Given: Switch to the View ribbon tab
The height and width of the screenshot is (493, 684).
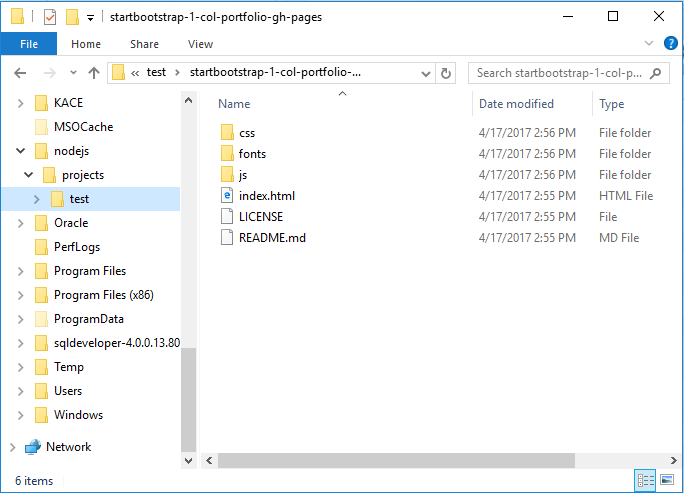Looking at the screenshot, I should coord(200,44).
